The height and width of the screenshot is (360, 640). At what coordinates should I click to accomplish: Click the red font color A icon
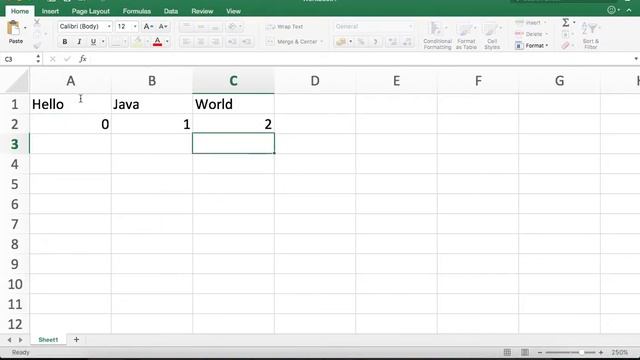pyautogui.click(x=158, y=42)
